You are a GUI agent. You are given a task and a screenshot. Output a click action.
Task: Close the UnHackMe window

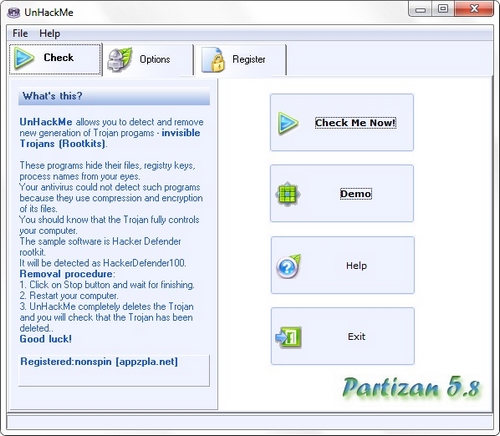coord(474,9)
